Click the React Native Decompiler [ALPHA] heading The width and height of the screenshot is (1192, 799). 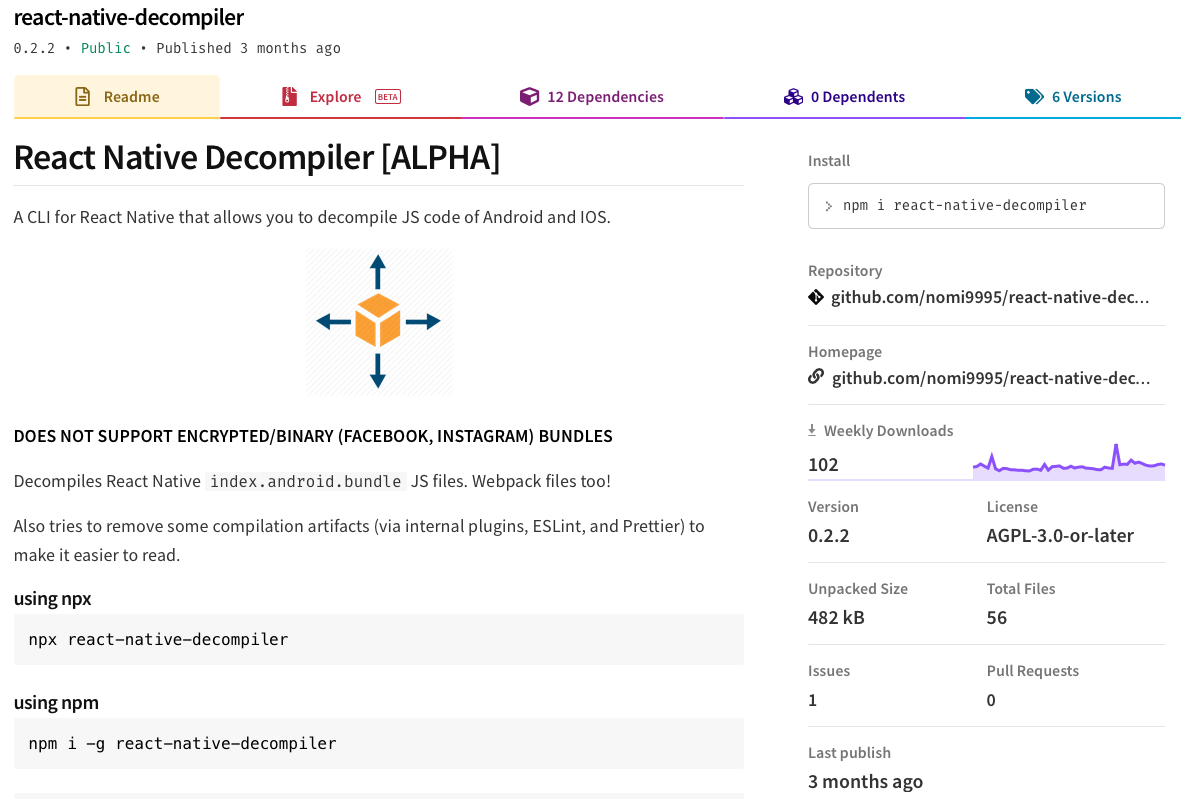[x=257, y=157]
